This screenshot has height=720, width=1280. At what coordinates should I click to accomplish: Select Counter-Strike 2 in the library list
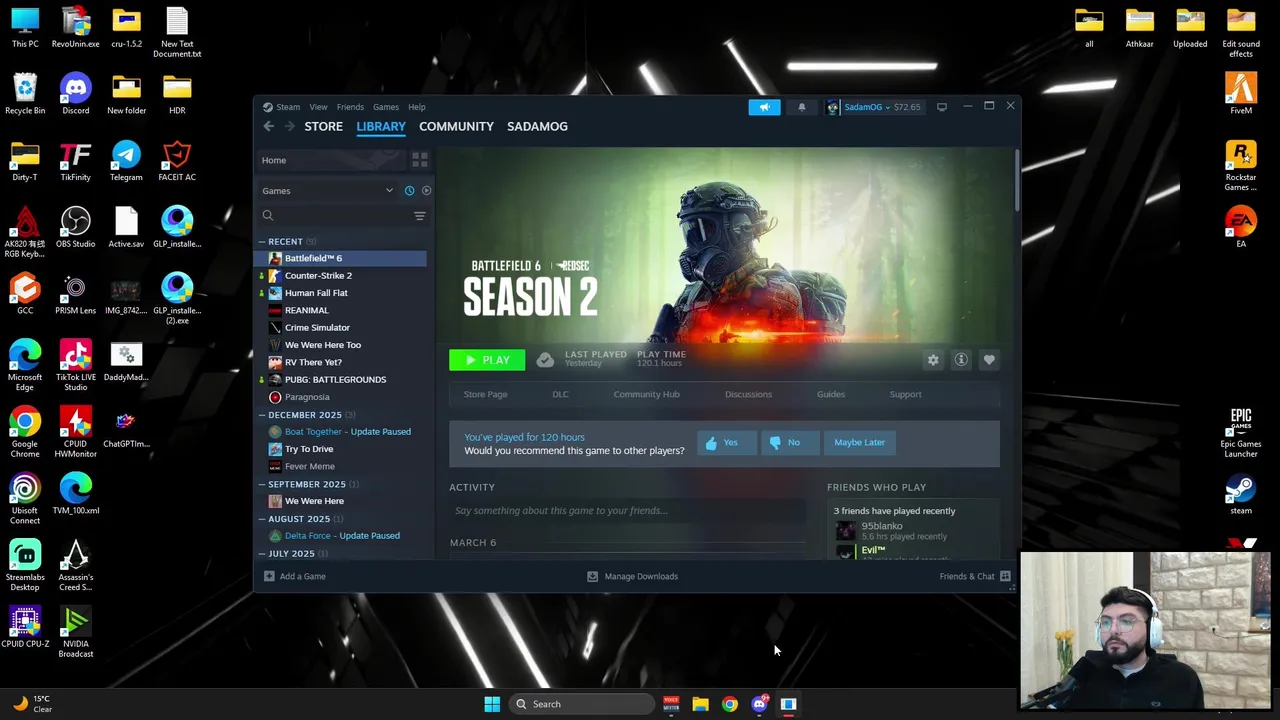click(341, 276)
